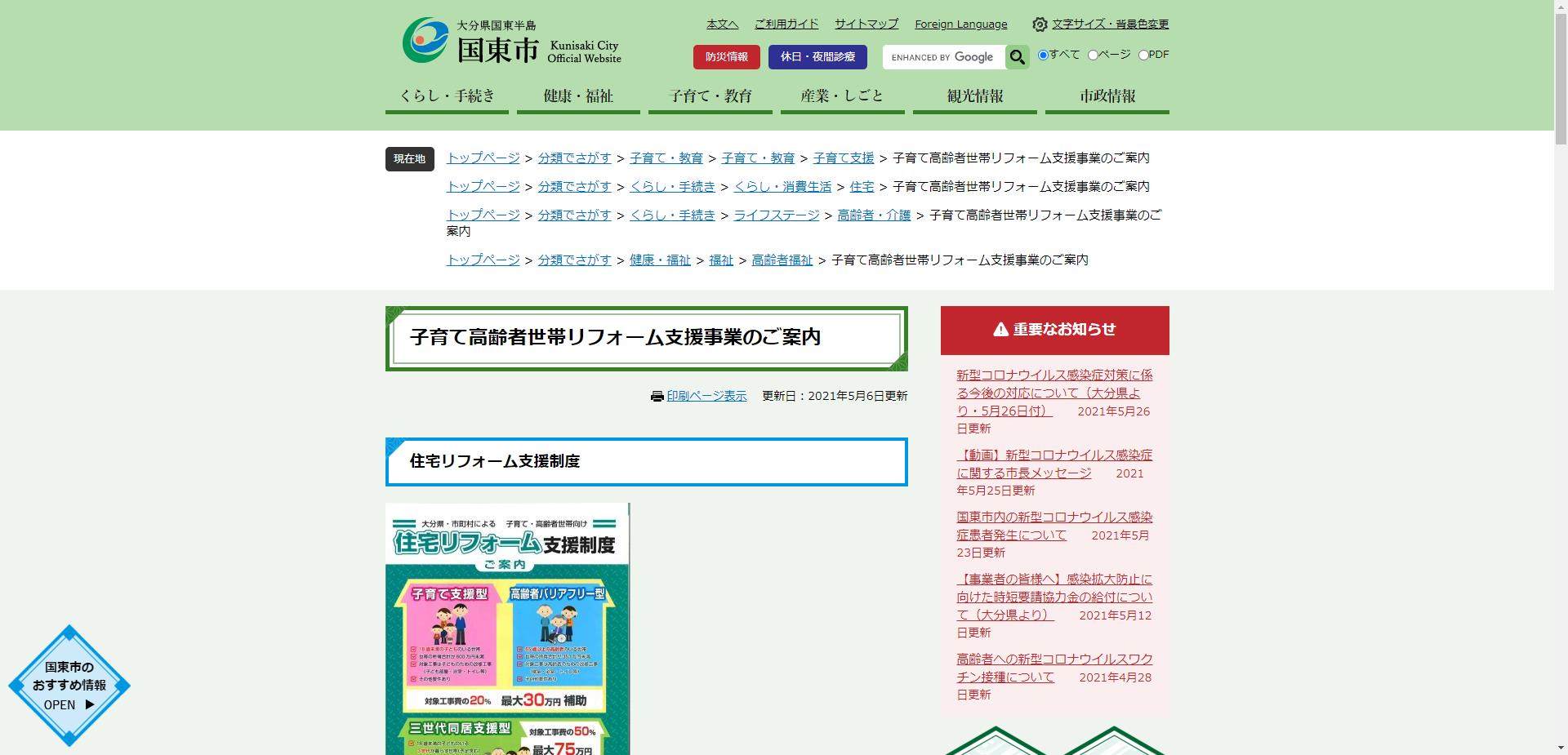The image size is (1568, 755).
Task: Switch to the 観光情報 menu item
Action: 974,95
